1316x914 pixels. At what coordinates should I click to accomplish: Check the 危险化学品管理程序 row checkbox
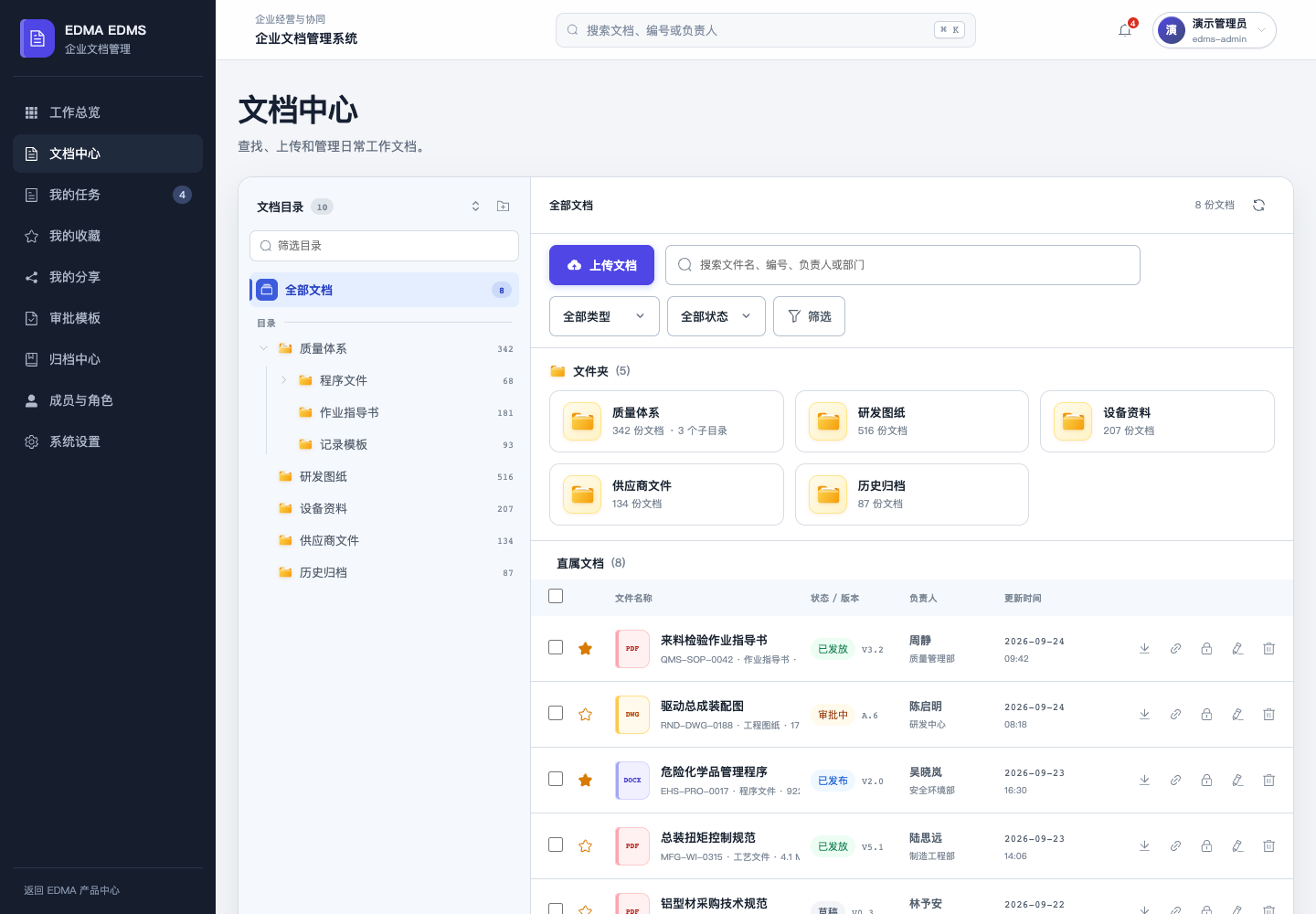point(556,779)
